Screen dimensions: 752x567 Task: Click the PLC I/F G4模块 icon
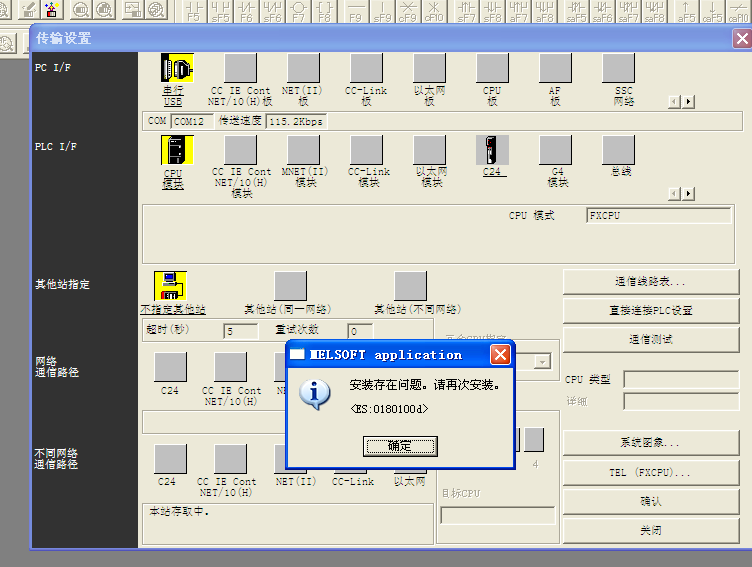click(x=555, y=151)
